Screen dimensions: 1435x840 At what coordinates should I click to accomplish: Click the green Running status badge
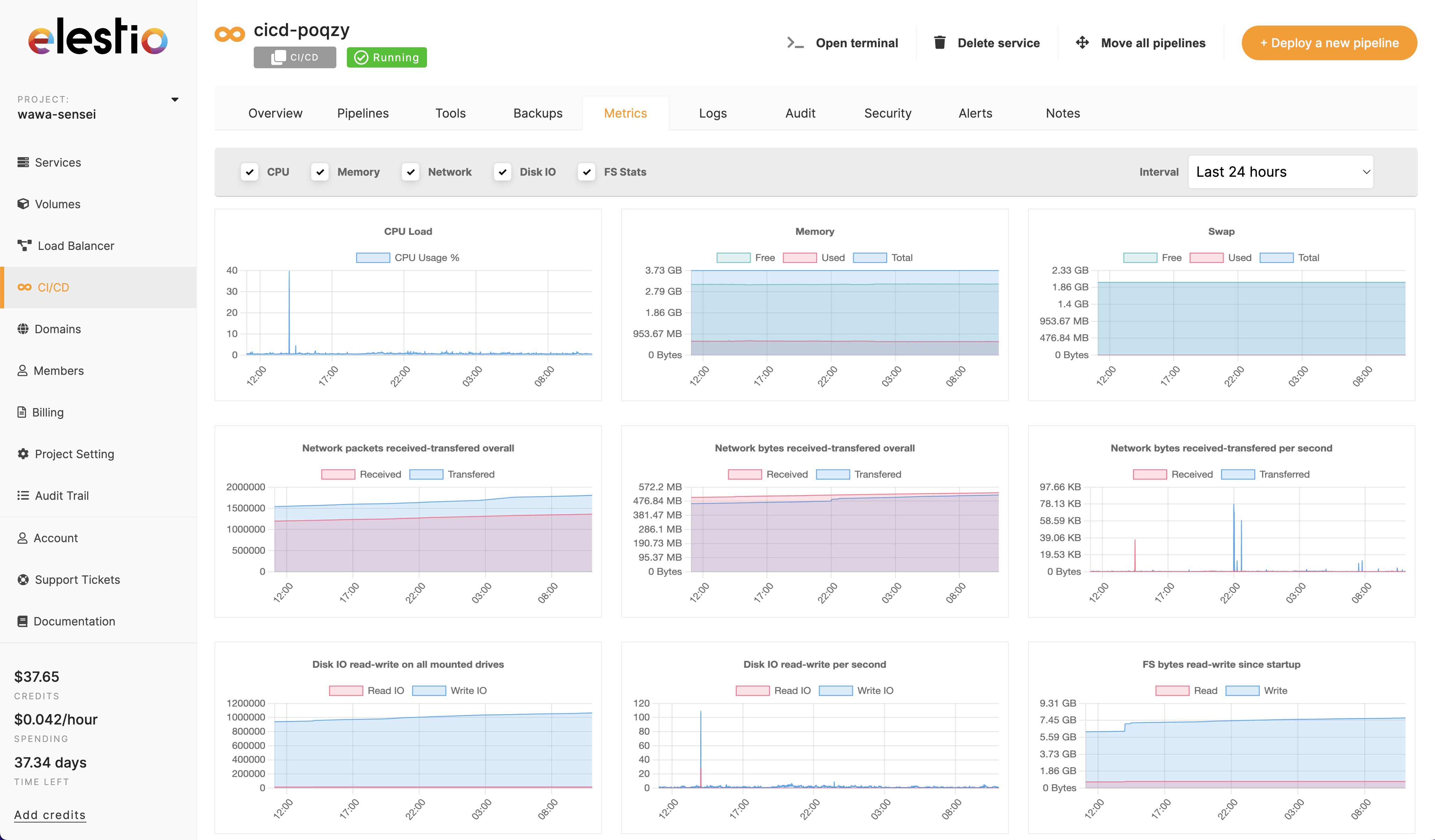click(387, 57)
